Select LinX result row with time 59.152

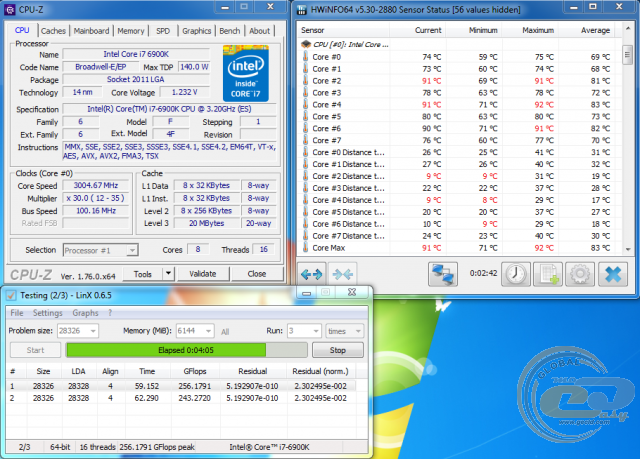pos(181,386)
